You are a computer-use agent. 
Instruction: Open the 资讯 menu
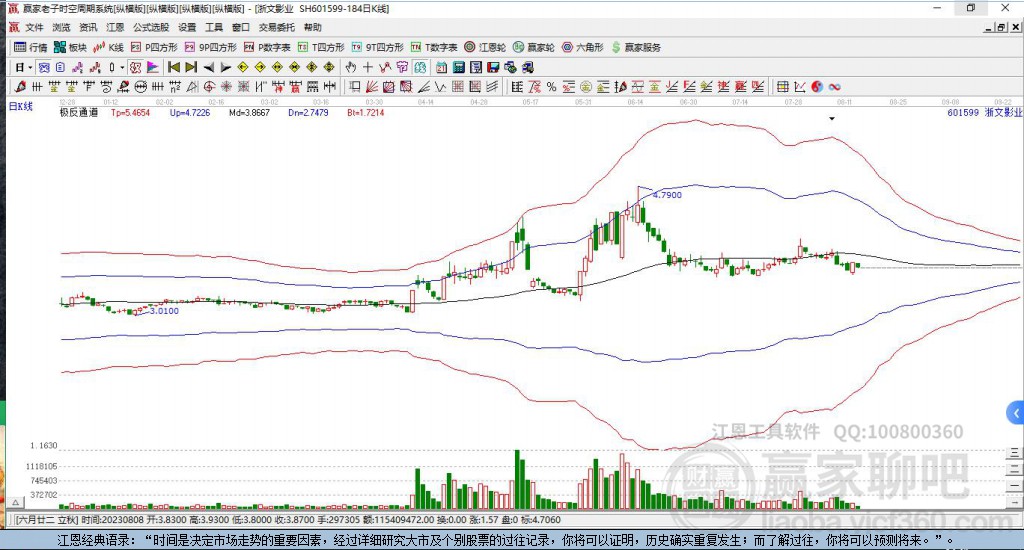(88, 27)
